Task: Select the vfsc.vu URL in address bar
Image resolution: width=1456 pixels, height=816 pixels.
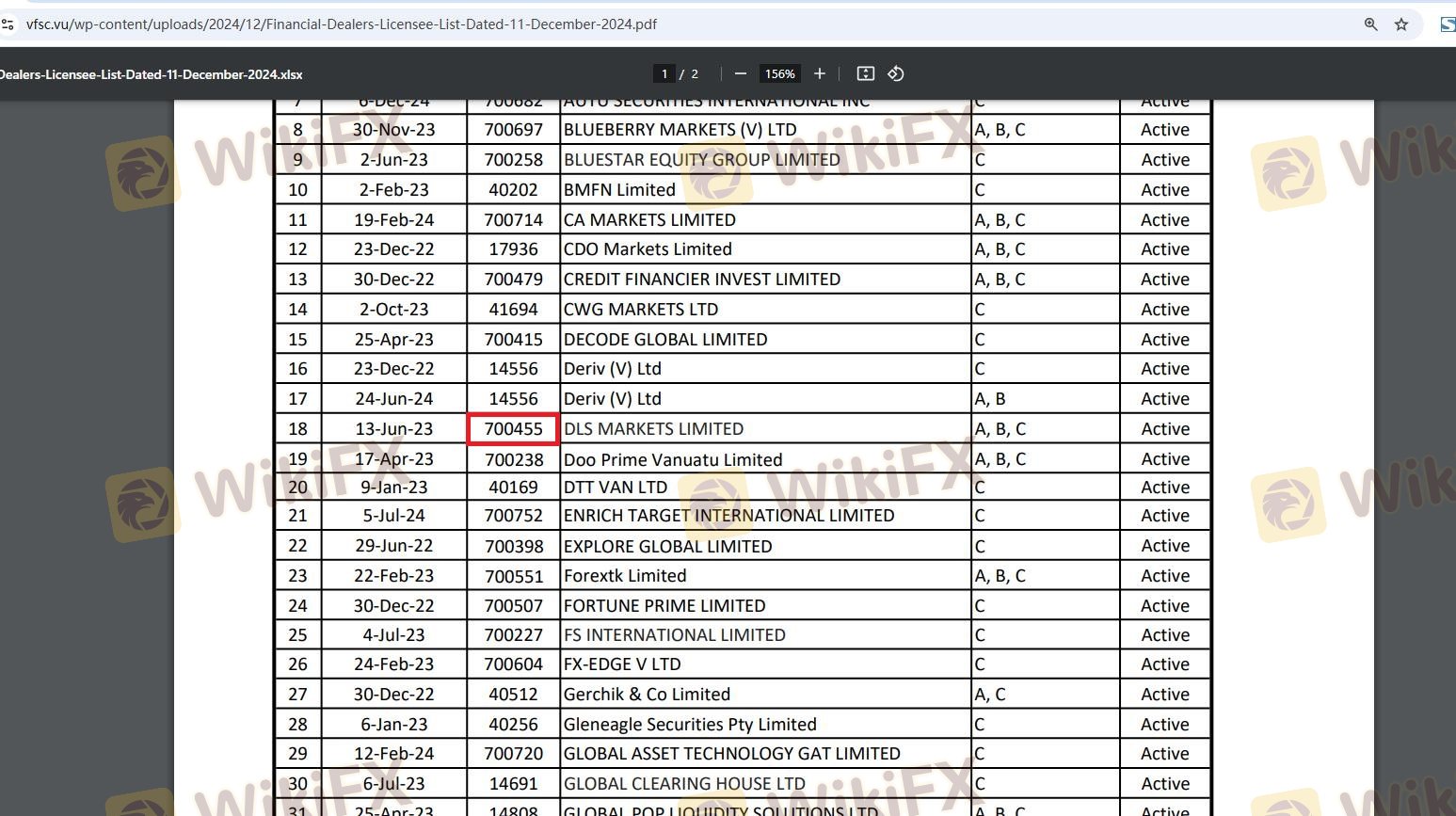Action: click(341, 24)
